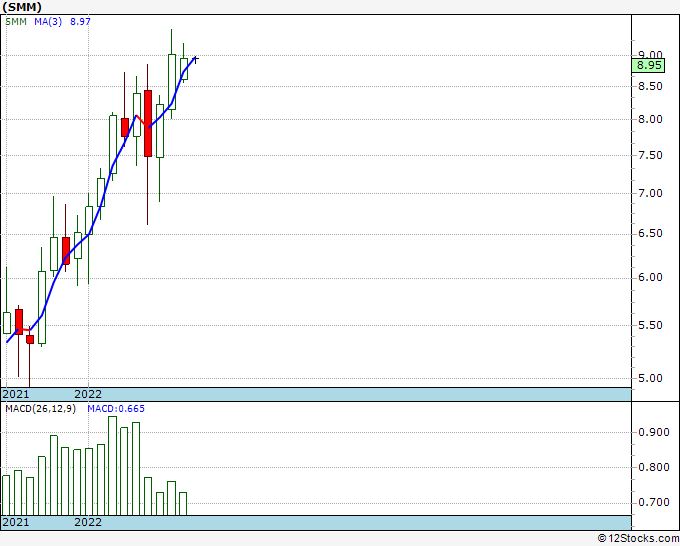The height and width of the screenshot is (546, 680).
Task: Click the 0.900 MACD axis label
Action: [654, 432]
